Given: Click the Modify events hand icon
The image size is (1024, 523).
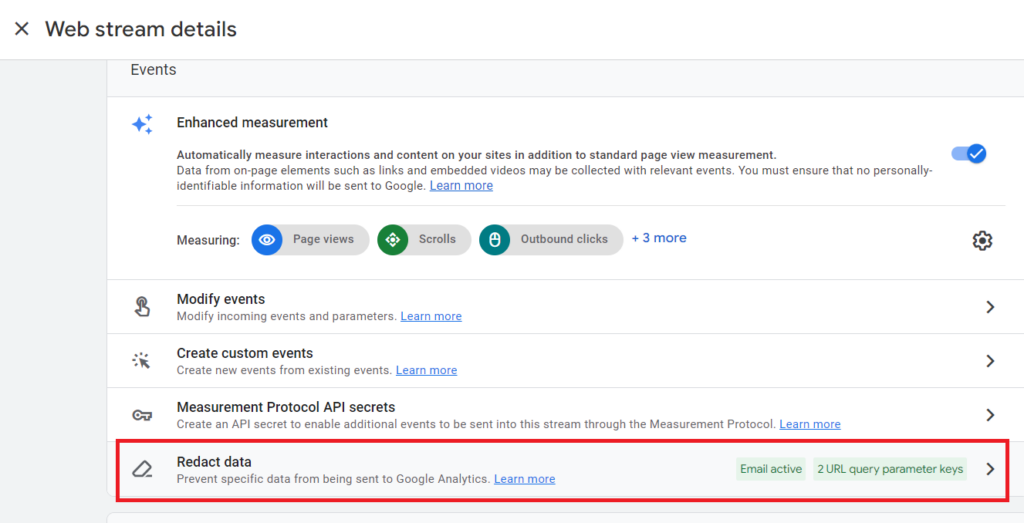Looking at the screenshot, I should pos(142,307).
